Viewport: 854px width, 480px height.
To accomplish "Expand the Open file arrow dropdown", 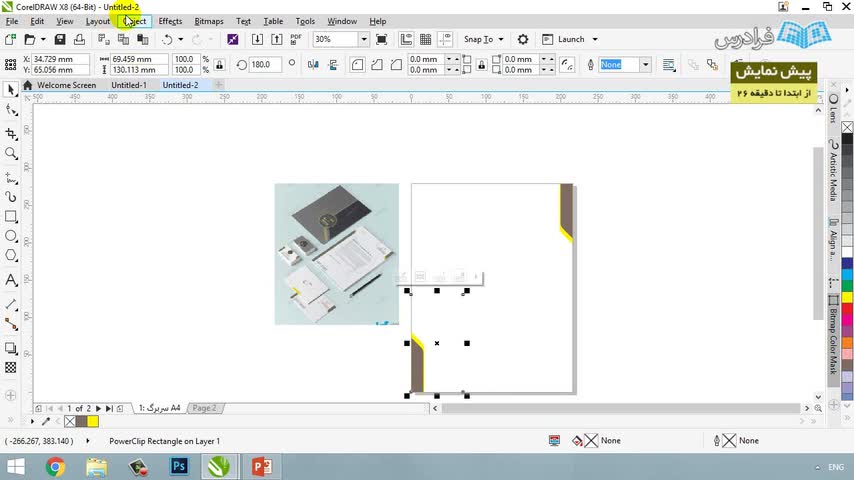I will coord(43,39).
